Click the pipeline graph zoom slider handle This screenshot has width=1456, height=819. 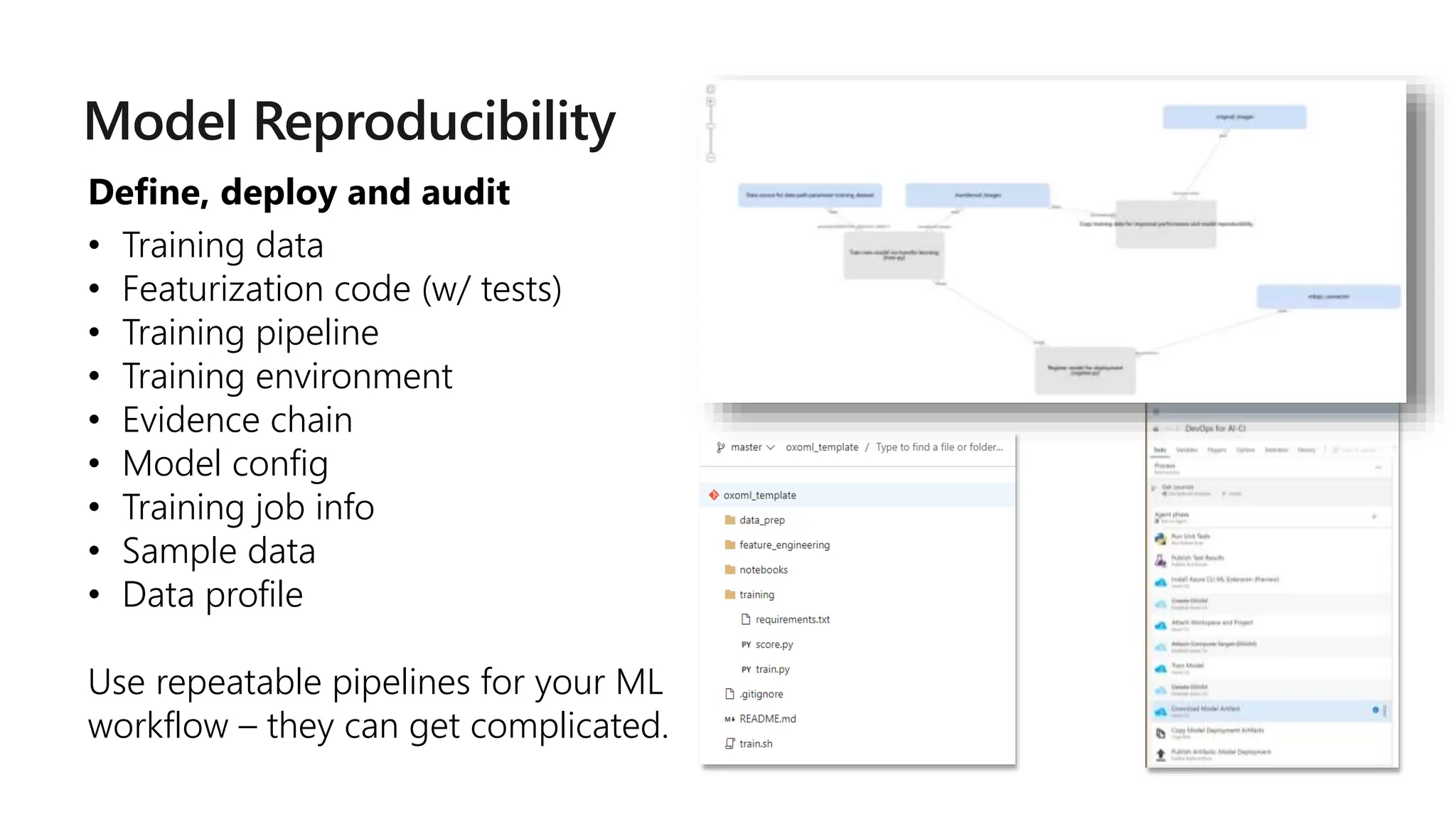(710, 127)
